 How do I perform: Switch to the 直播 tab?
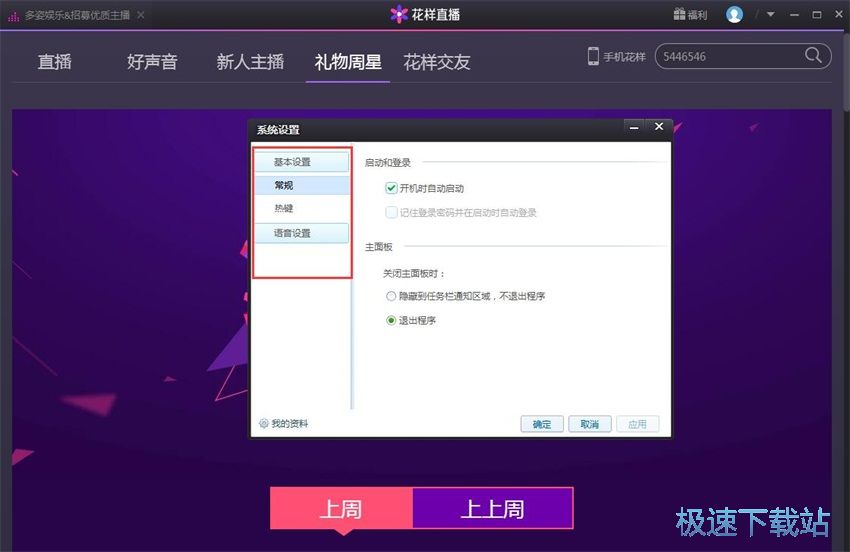55,62
